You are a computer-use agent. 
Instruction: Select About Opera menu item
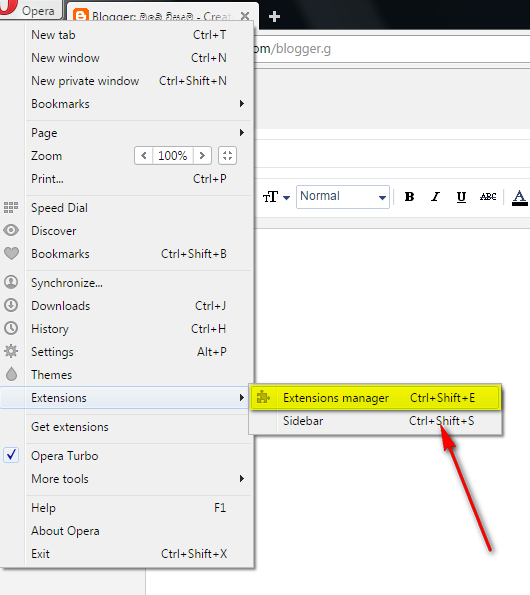point(127,530)
